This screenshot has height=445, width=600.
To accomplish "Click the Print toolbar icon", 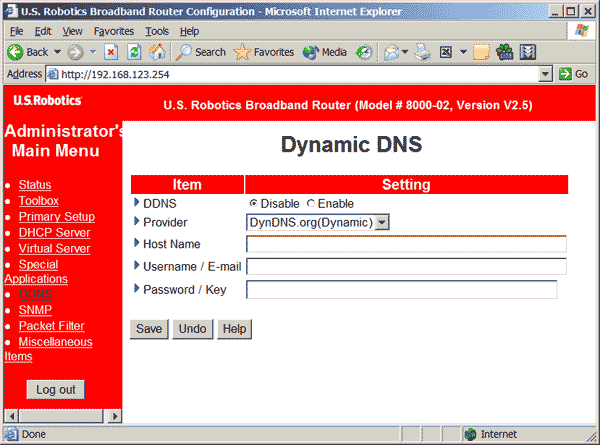I will pyautogui.click(x=422, y=52).
